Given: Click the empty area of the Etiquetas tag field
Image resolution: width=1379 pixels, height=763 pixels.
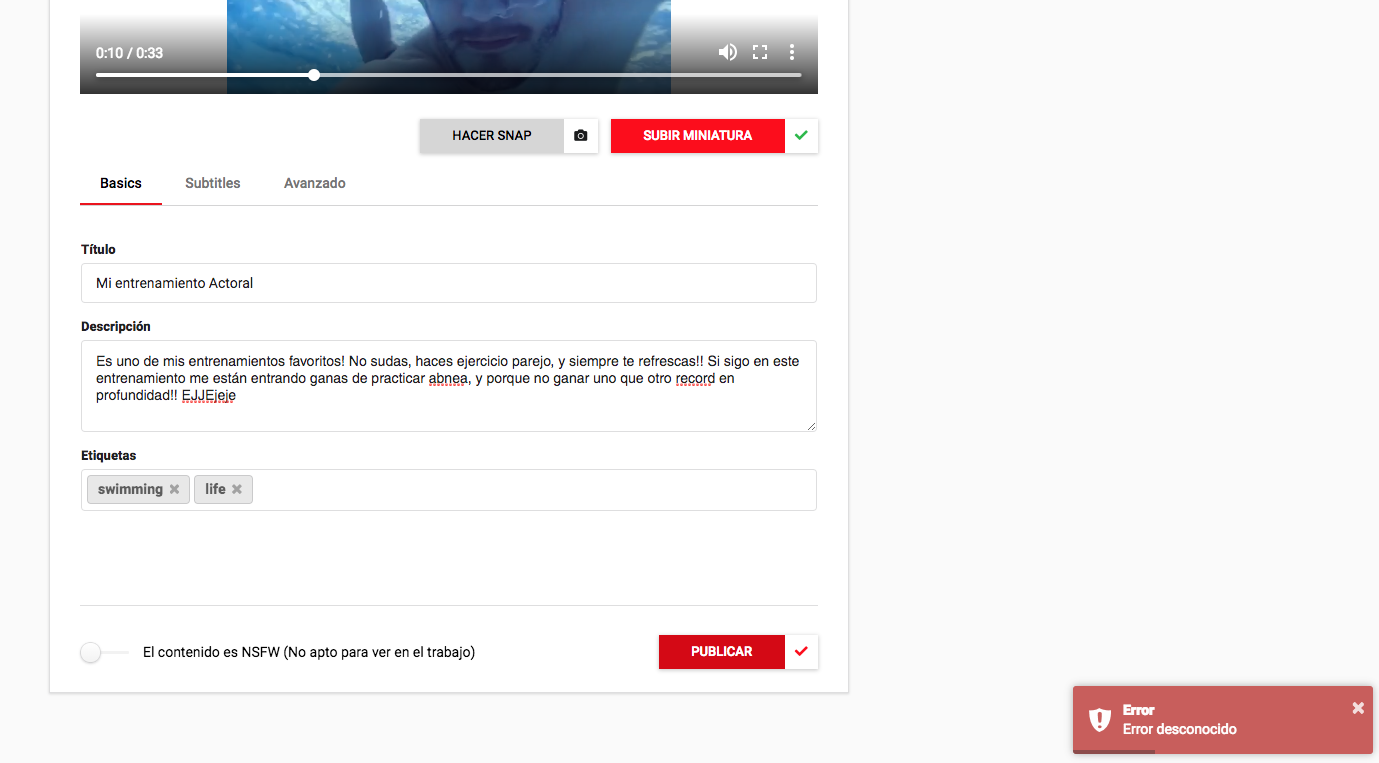Looking at the screenshot, I should [x=535, y=490].
